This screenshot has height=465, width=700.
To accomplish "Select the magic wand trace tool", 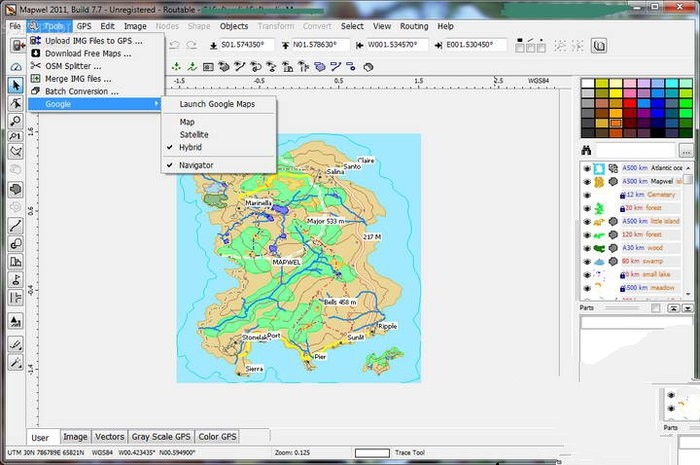I will pyautogui.click(x=16, y=362).
